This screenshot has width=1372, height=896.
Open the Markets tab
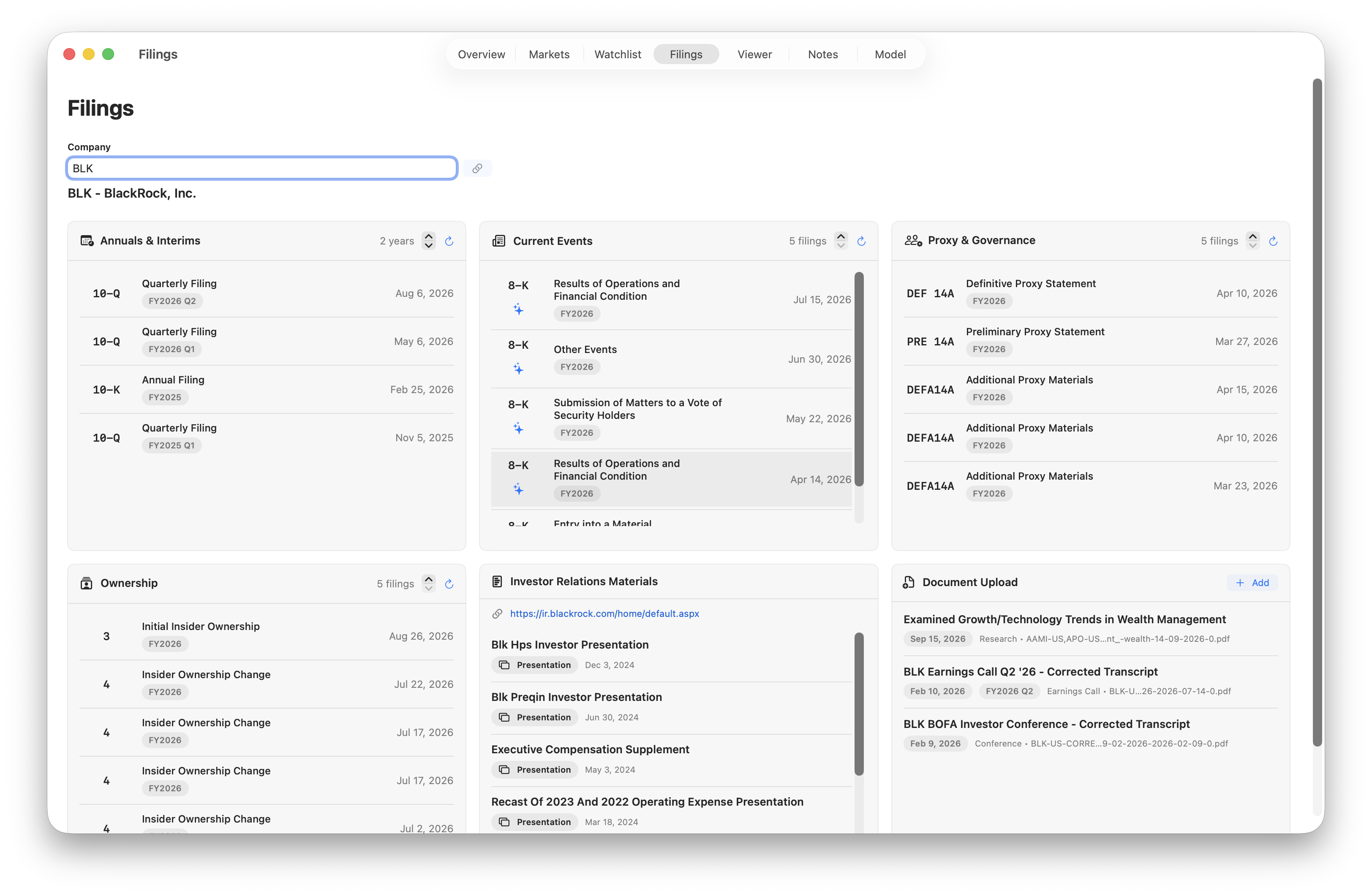tap(549, 54)
